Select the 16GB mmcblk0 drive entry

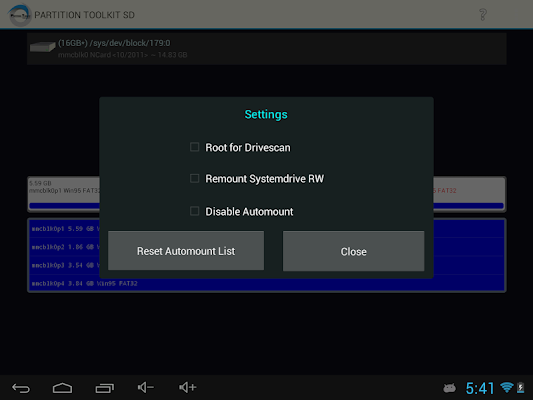266,49
